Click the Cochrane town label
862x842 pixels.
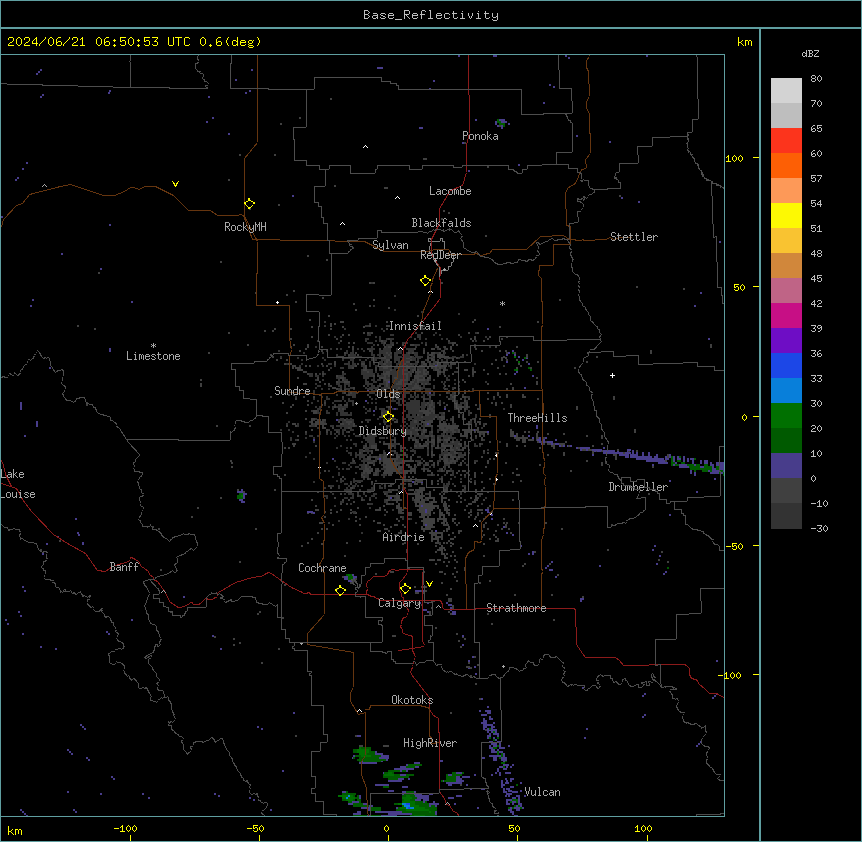pos(322,568)
